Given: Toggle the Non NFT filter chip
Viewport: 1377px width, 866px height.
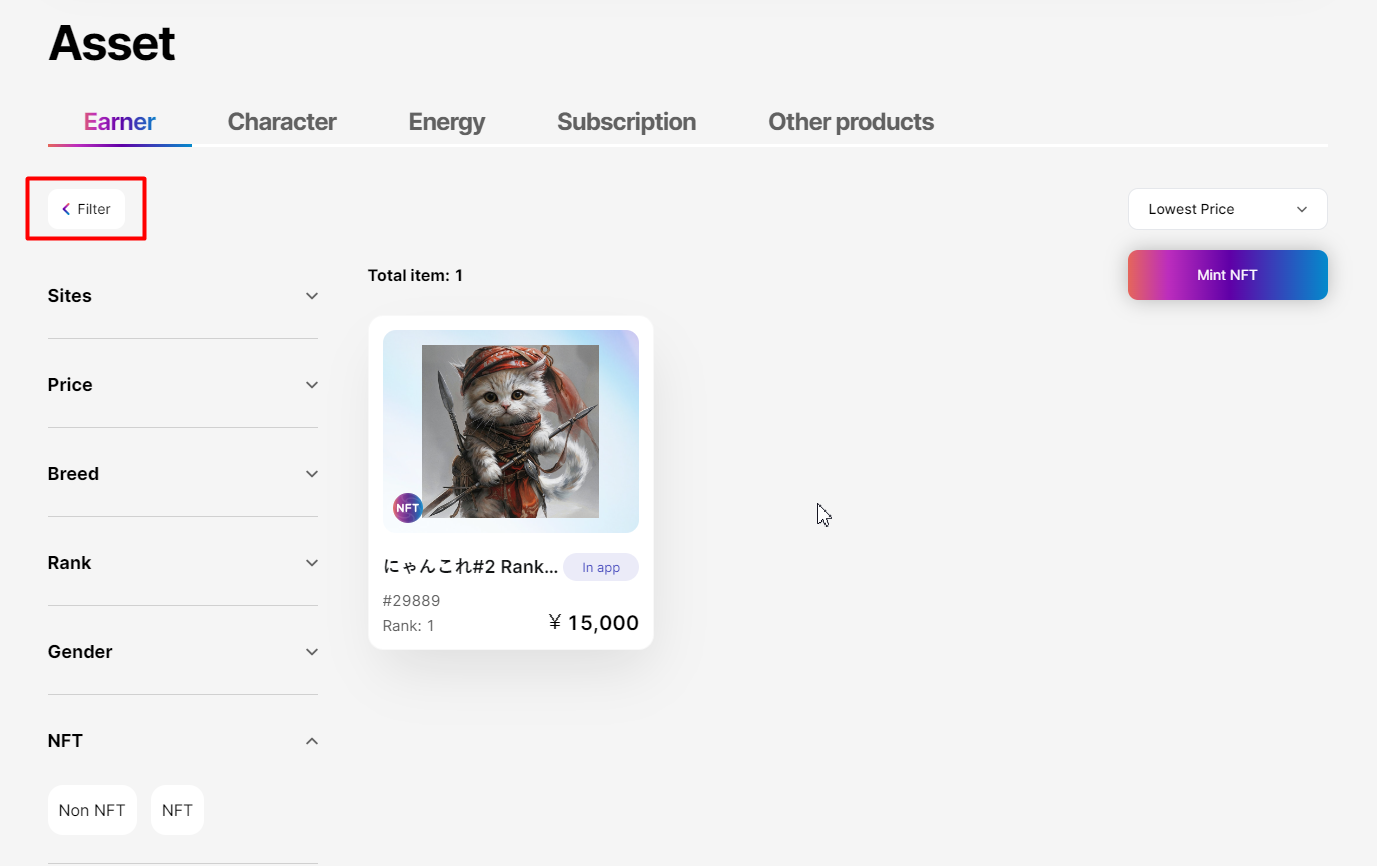Looking at the screenshot, I should [x=92, y=810].
